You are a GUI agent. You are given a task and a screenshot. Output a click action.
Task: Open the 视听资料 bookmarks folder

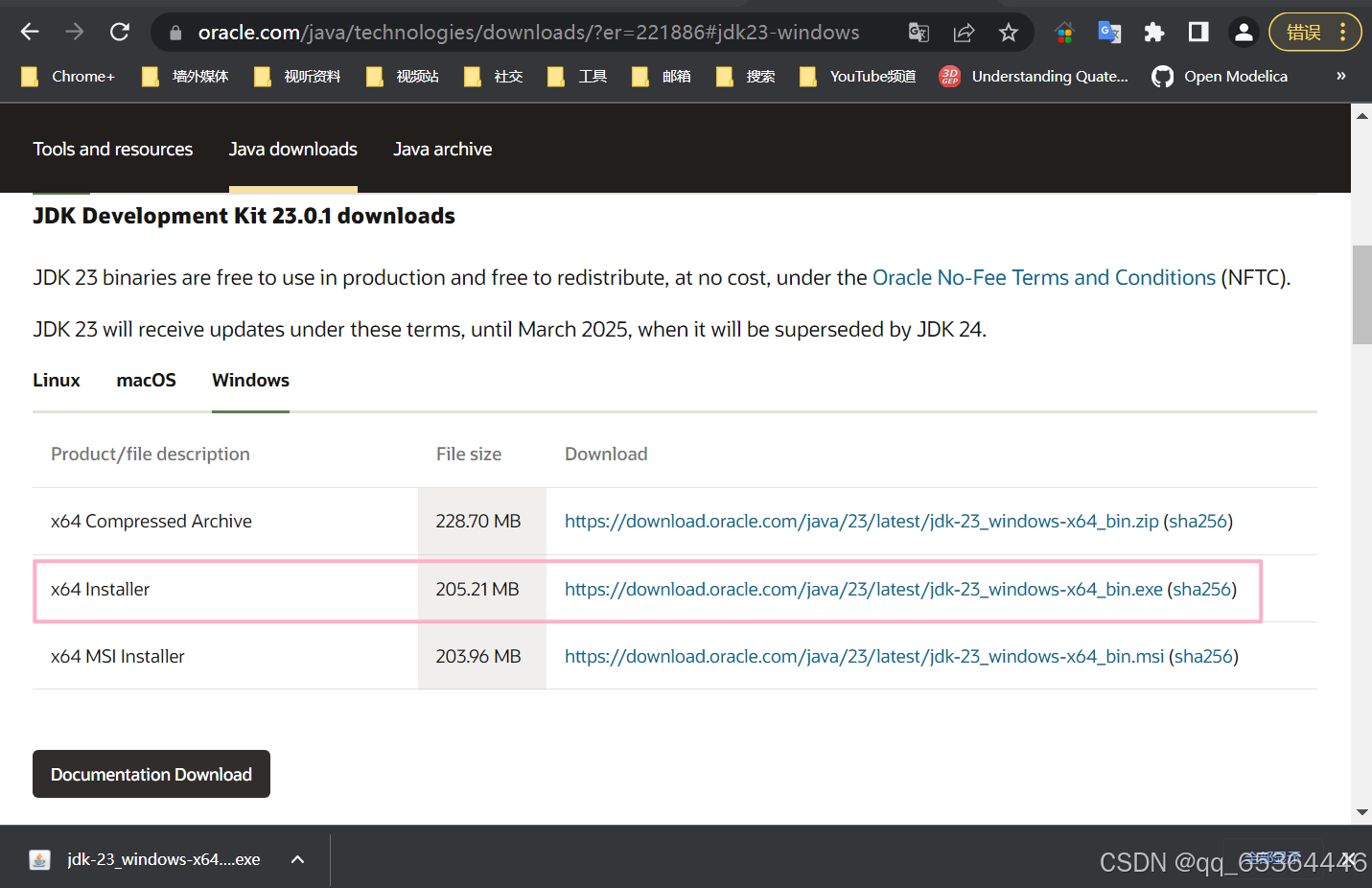297,77
